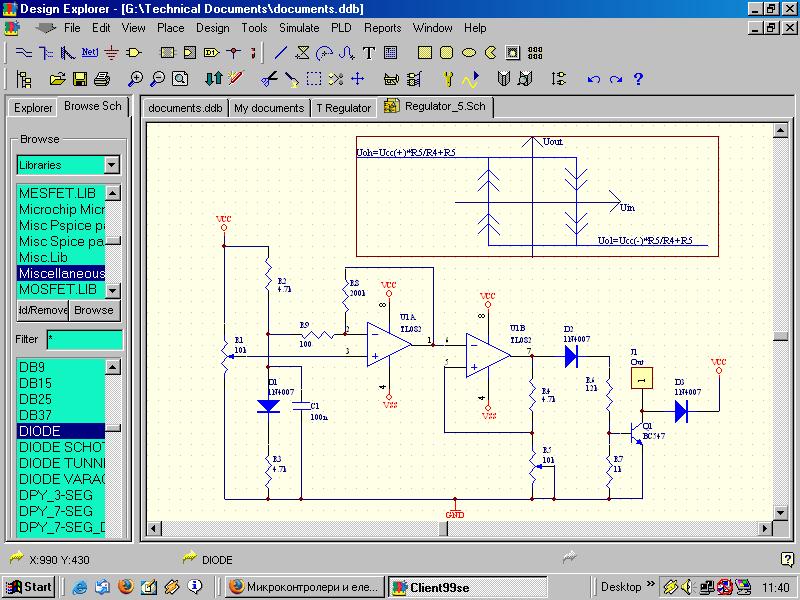Select the Place Bus Entry tool

coord(68,53)
